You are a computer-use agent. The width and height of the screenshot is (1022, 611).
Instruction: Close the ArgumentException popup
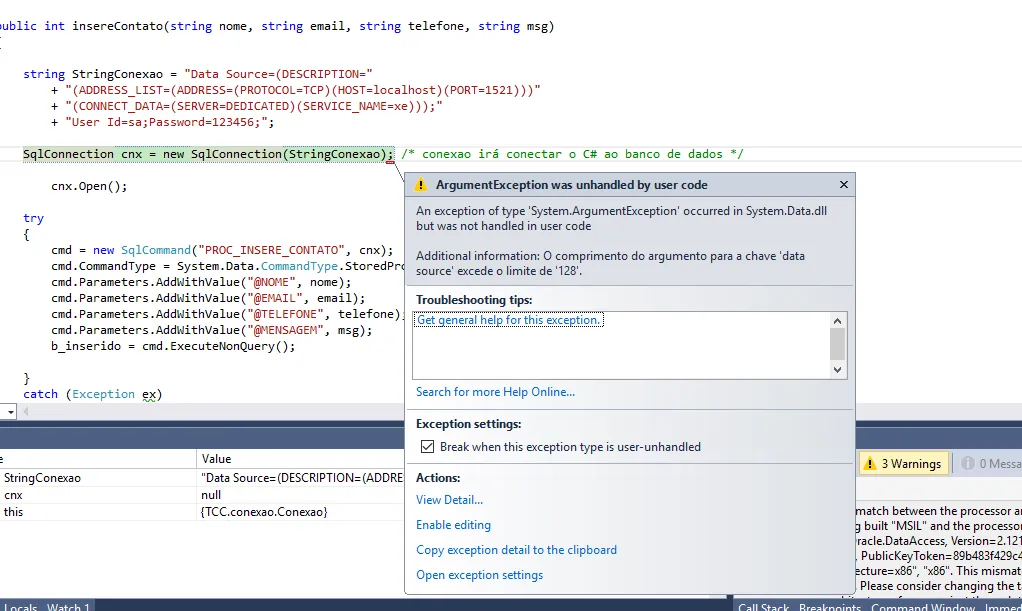[843, 185]
